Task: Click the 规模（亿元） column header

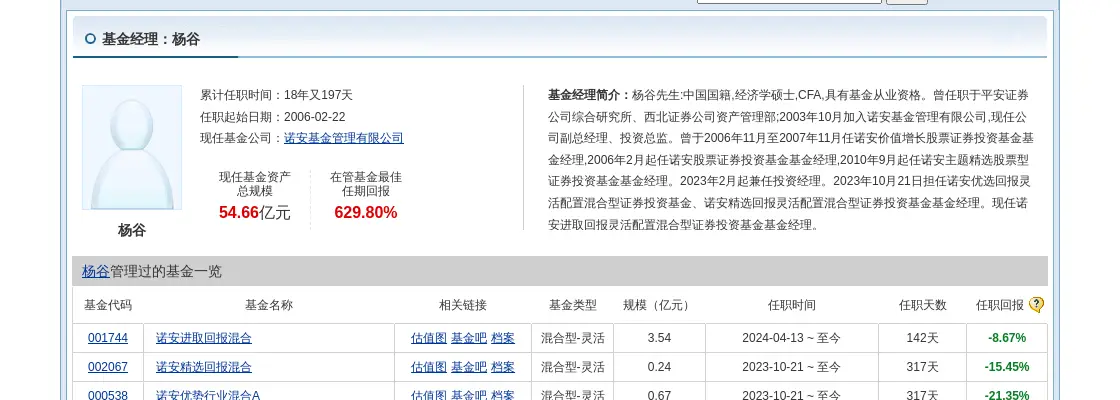Action: pos(659,305)
